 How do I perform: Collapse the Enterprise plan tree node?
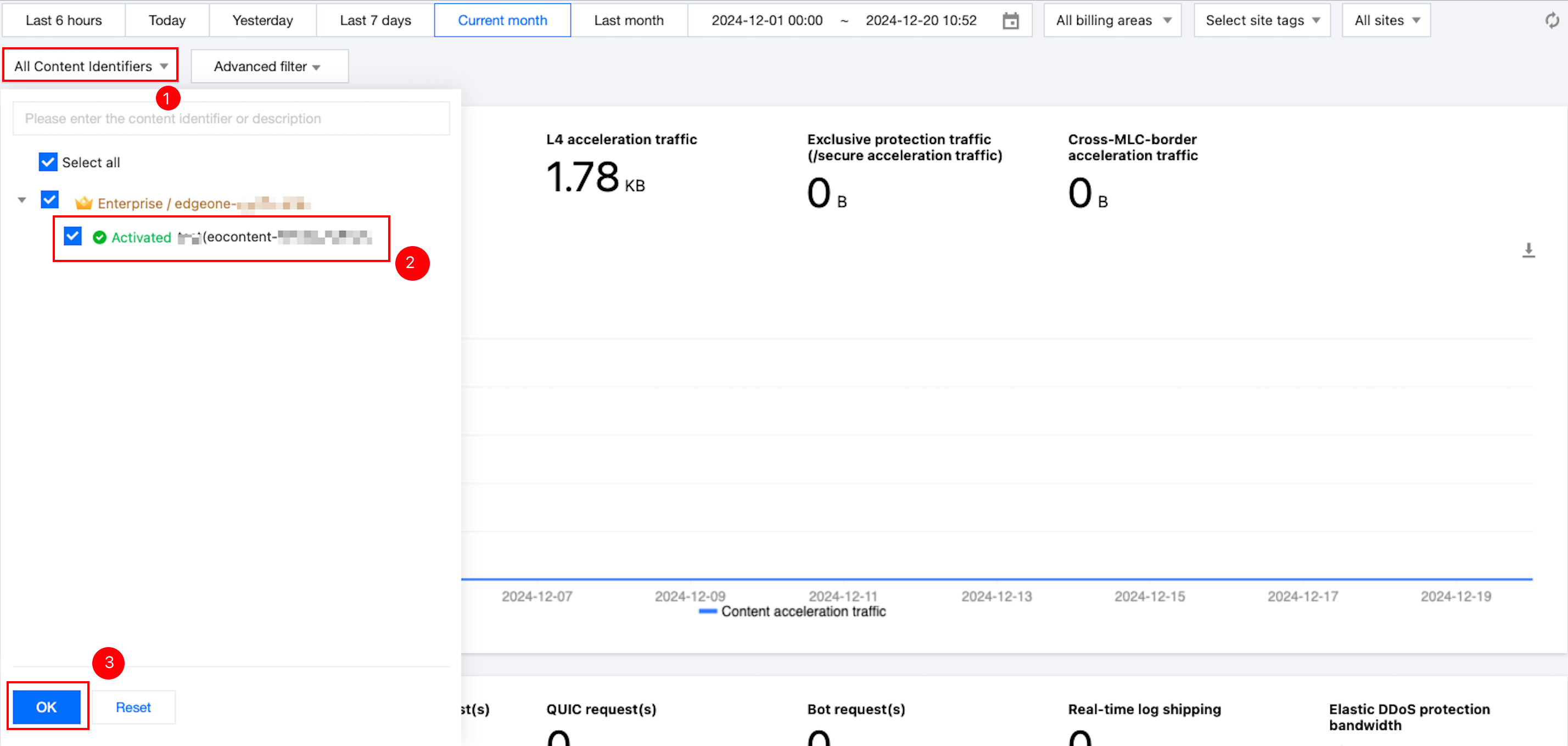coord(22,200)
